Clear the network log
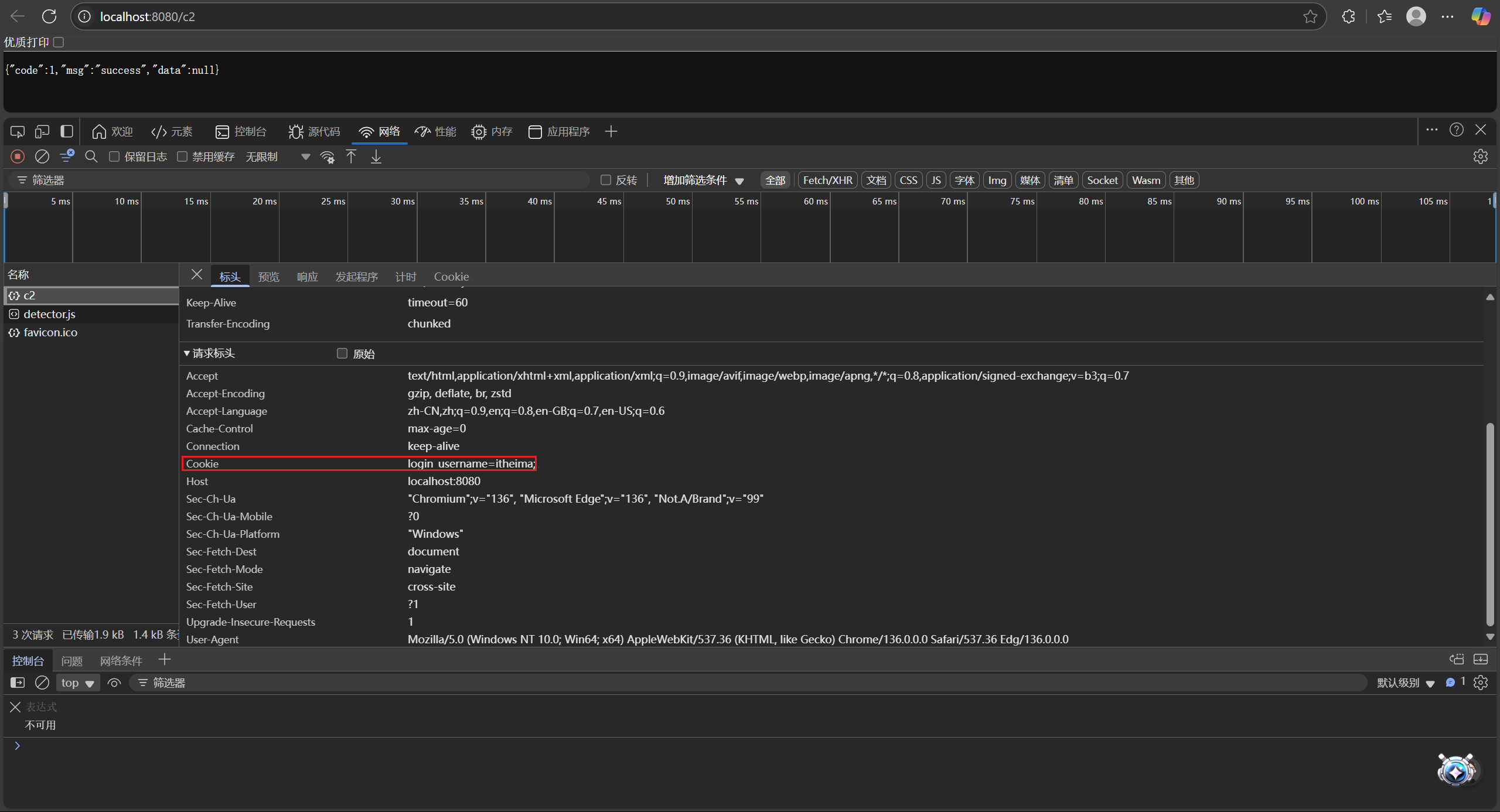 pyautogui.click(x=42, y=156)
